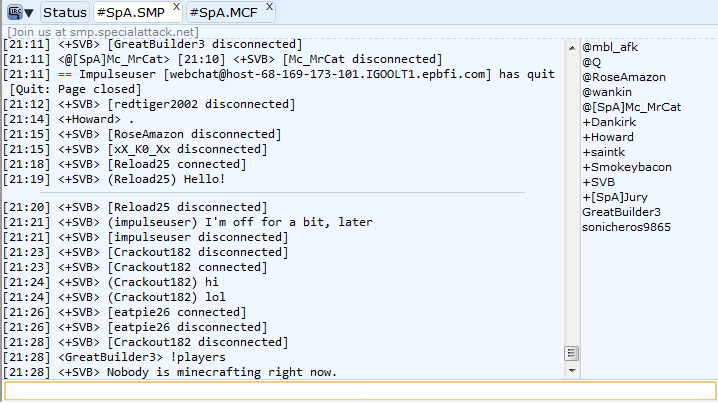The height and width of the screenshot is (405, 718).
Task: Switch to the #SpA.MCF channel tab
Action: point(224,12)
